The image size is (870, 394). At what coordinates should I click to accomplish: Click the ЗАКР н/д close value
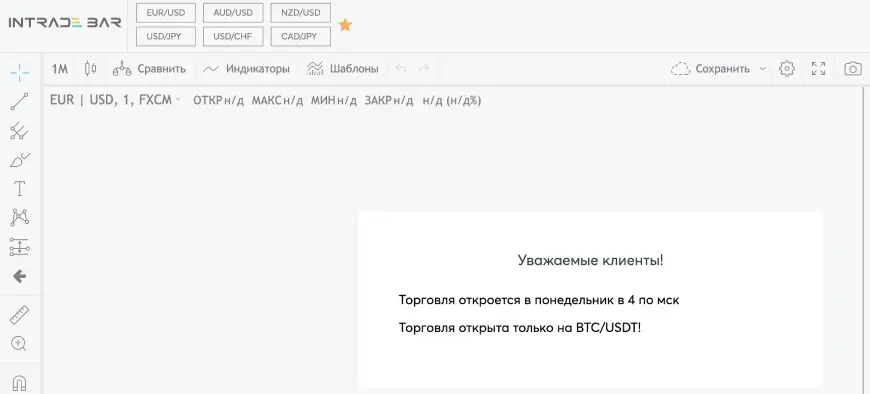[389, 100]
